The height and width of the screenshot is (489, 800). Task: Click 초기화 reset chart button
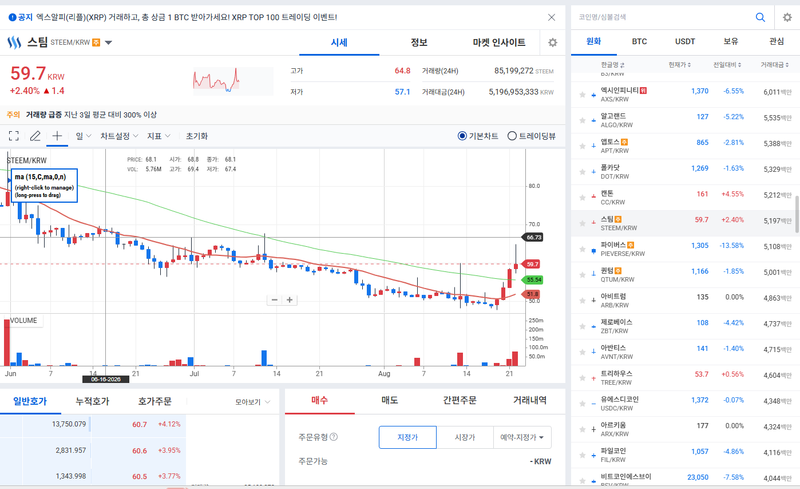tap(196, 136)
